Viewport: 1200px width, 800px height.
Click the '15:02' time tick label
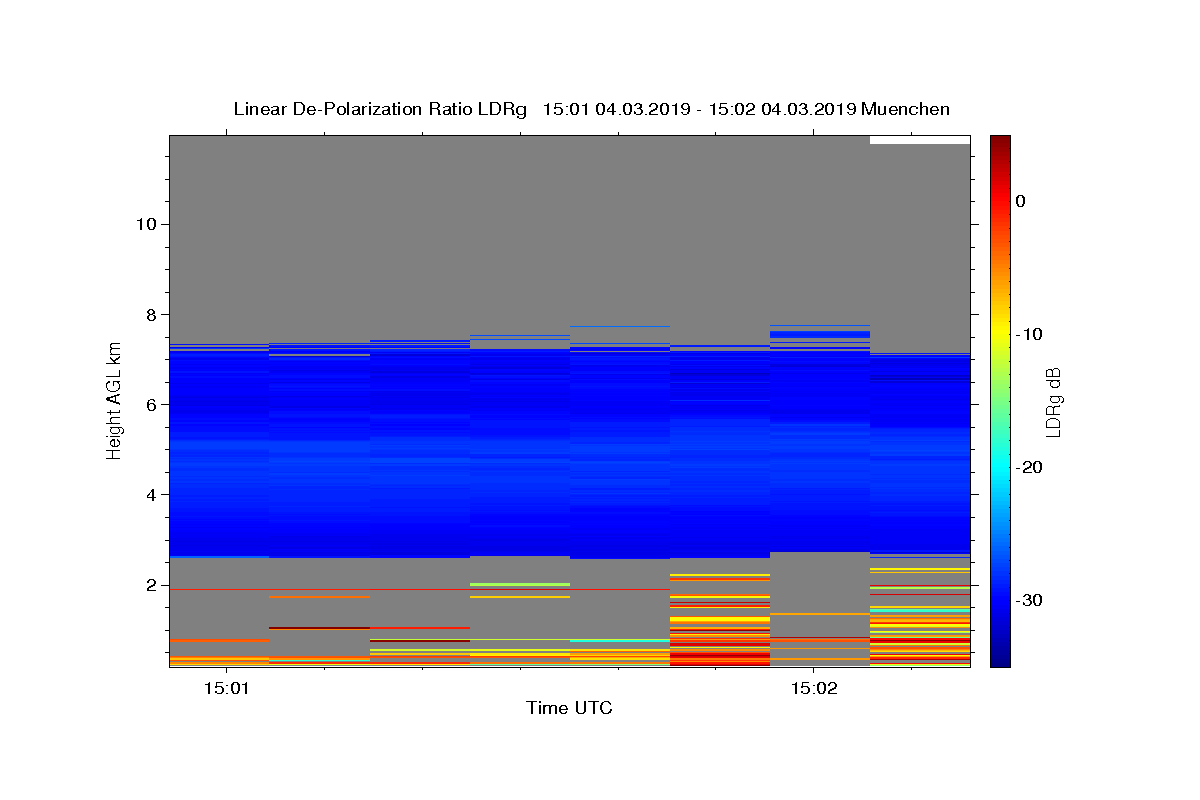coord(813,688)
